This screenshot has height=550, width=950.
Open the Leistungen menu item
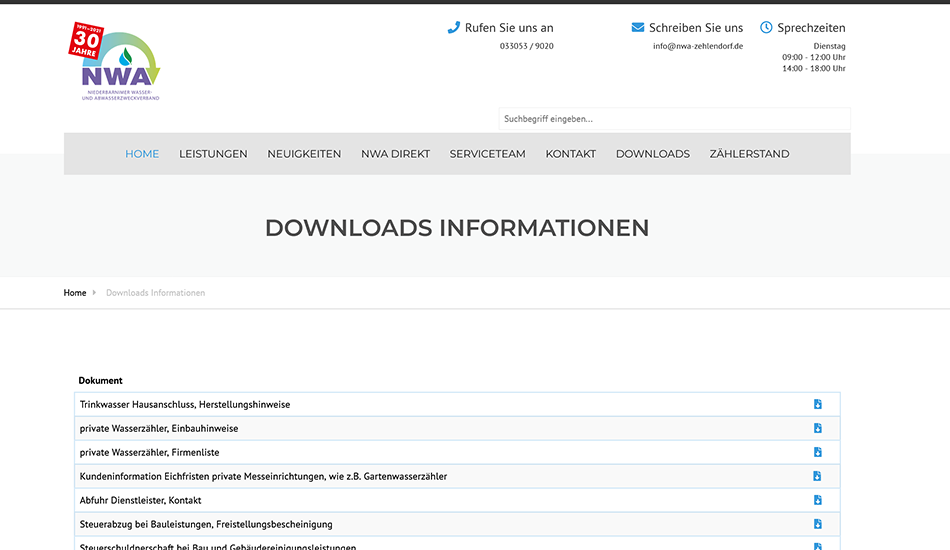click(213, 154)
